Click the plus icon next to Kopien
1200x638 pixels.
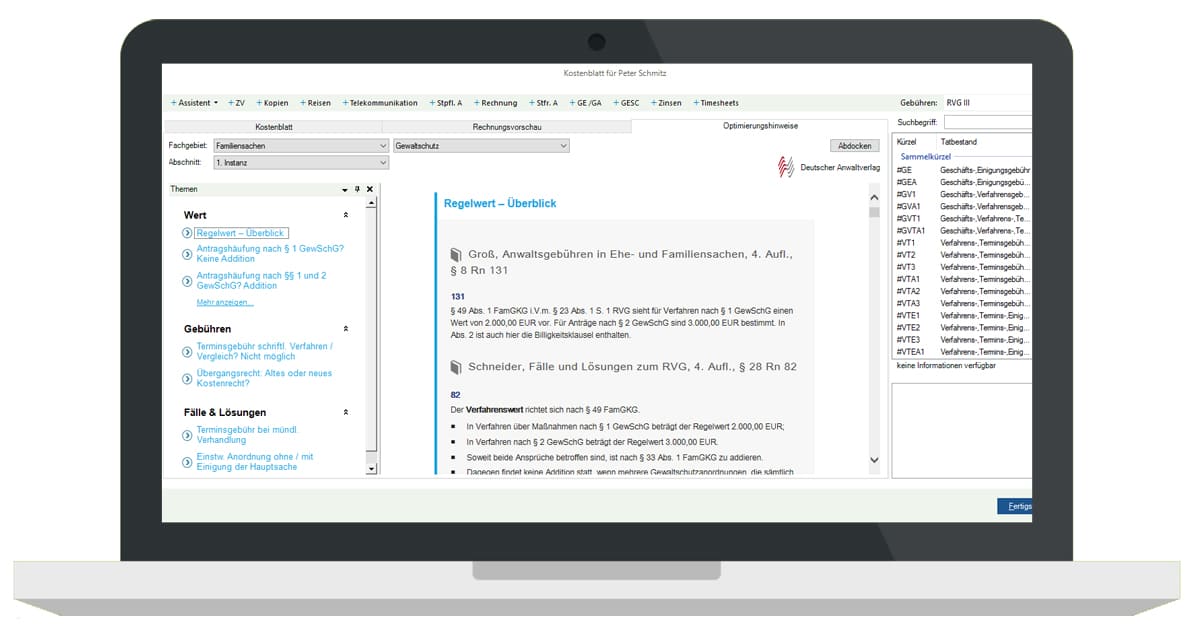coord(259,103)
